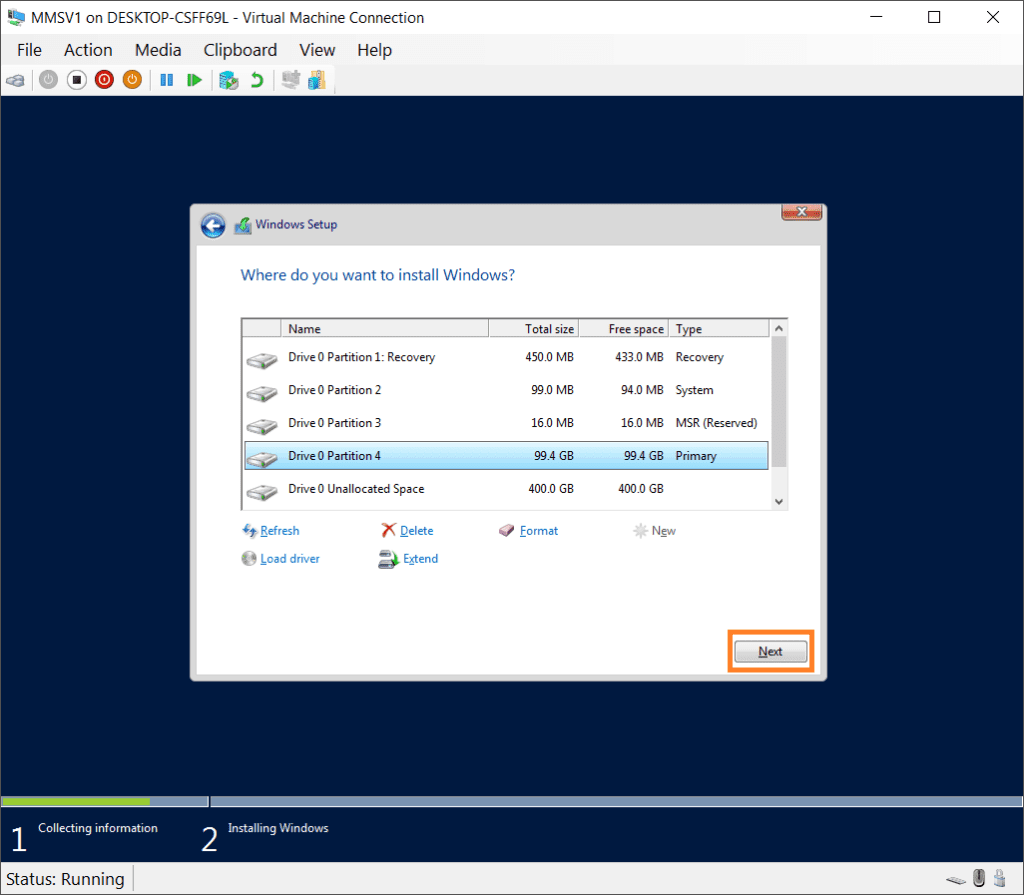Screen dimensions: 1024x895
Task: Send Ctrl+Alt+Del using the toolbar icon
Action: pos(16,80)
